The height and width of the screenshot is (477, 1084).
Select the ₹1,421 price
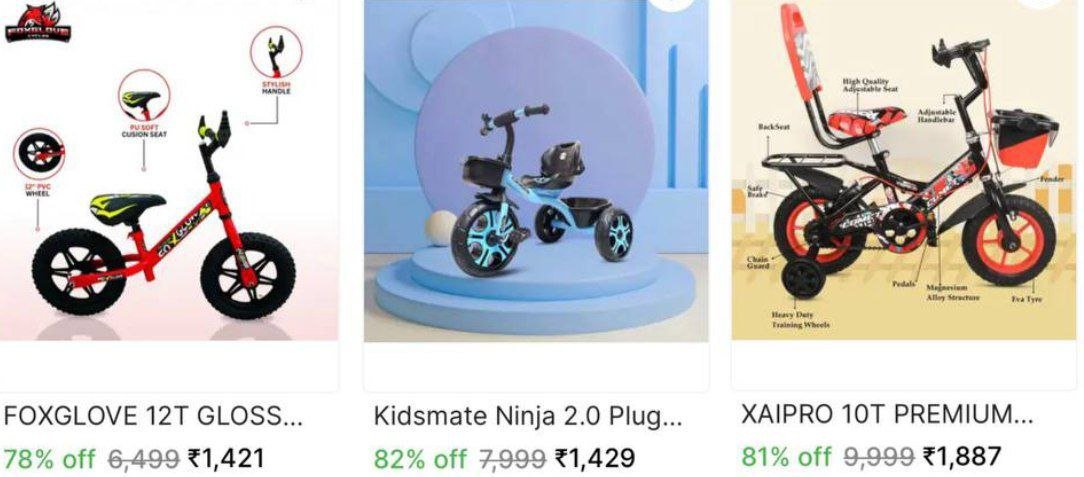[226, 458]
